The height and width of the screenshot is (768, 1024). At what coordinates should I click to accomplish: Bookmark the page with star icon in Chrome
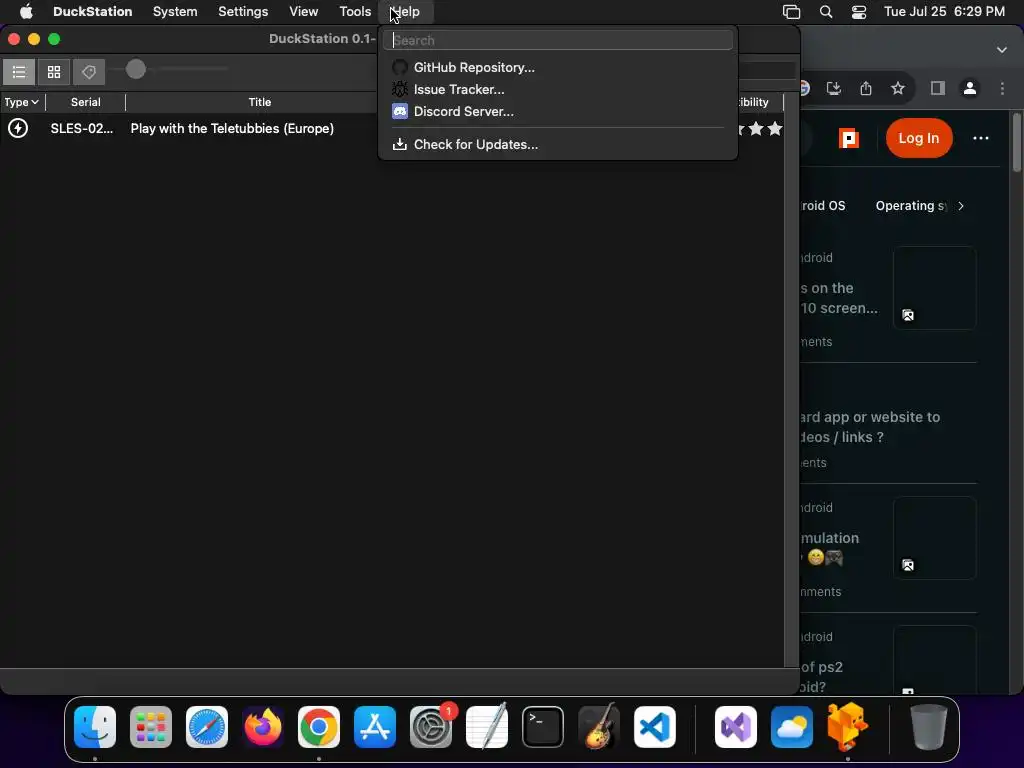[898, 88]
